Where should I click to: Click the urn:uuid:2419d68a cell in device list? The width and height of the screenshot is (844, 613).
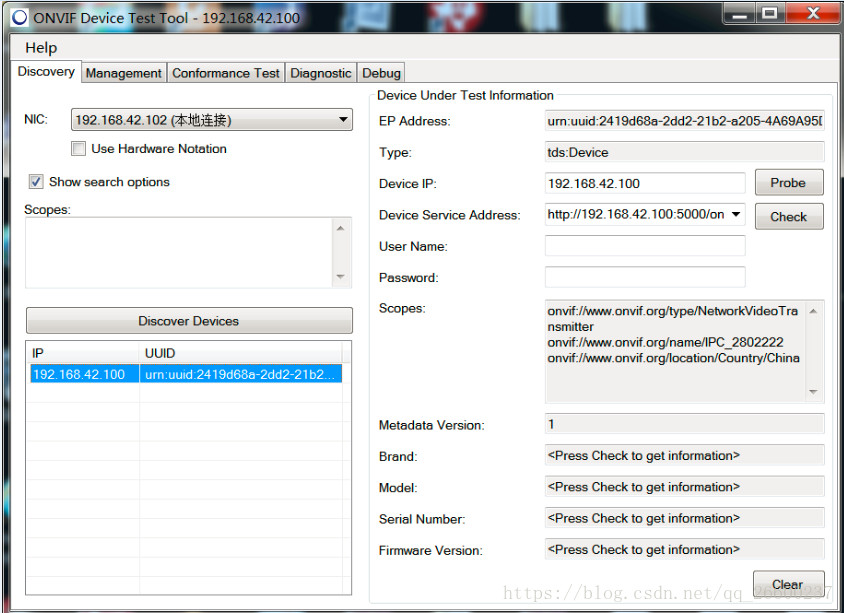click(x=241, y=374)
